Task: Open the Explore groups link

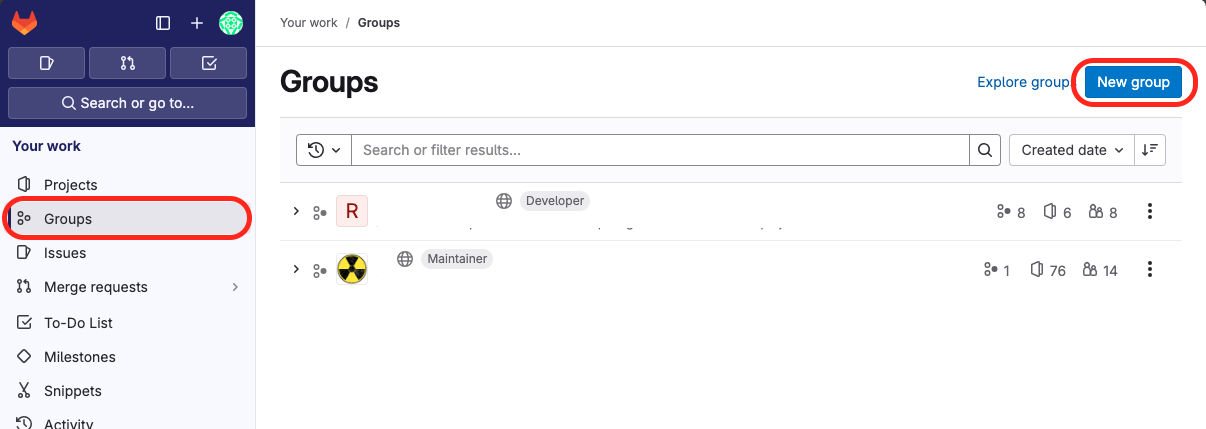Action: pyautogui.click(x=1023, y=82)
